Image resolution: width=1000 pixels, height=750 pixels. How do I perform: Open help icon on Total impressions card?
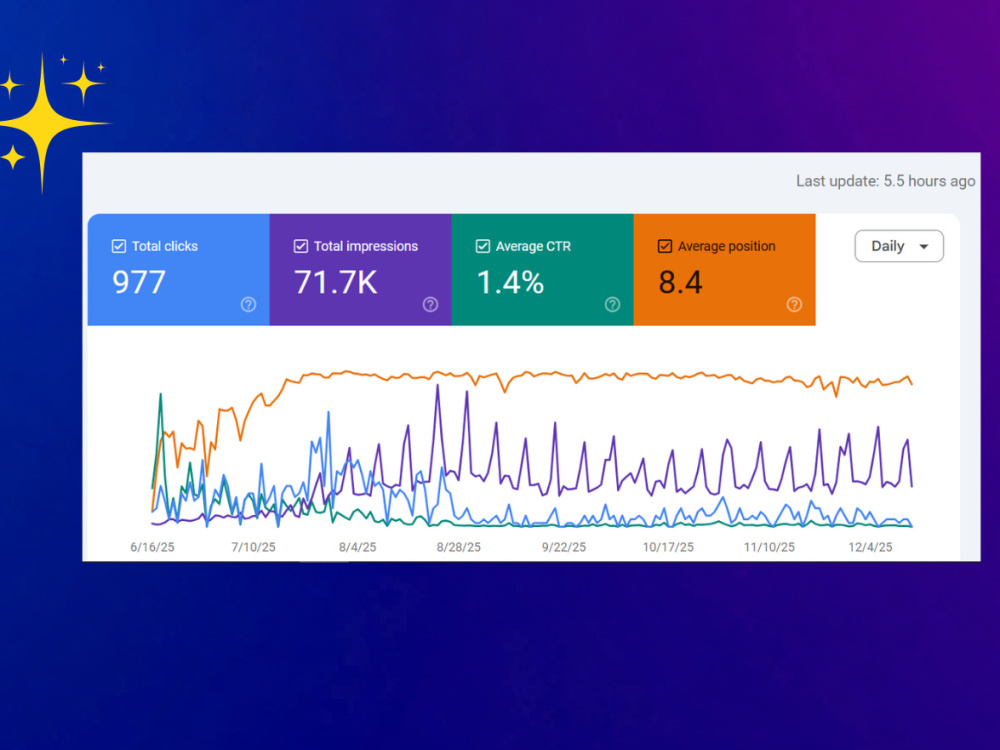430,305
